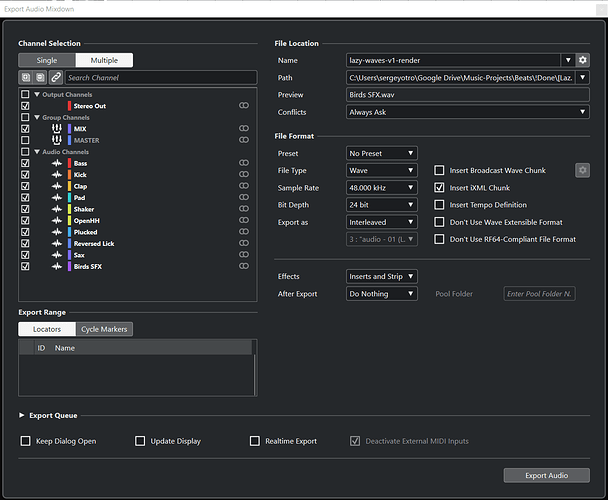608x500 pixels.
Task: Toggle link icon on Stereo Out row
Action: point(244,106)
